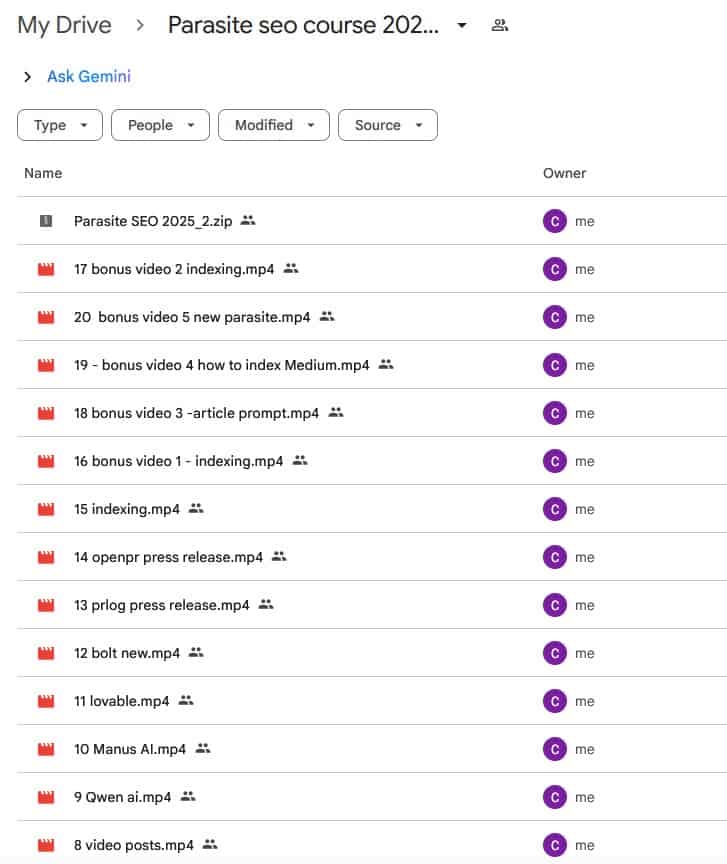The width and height of the screenshot is (727, 864).
Task: Click the red video icon beside 15 indexing.mp4
Action: coord(45,509)
